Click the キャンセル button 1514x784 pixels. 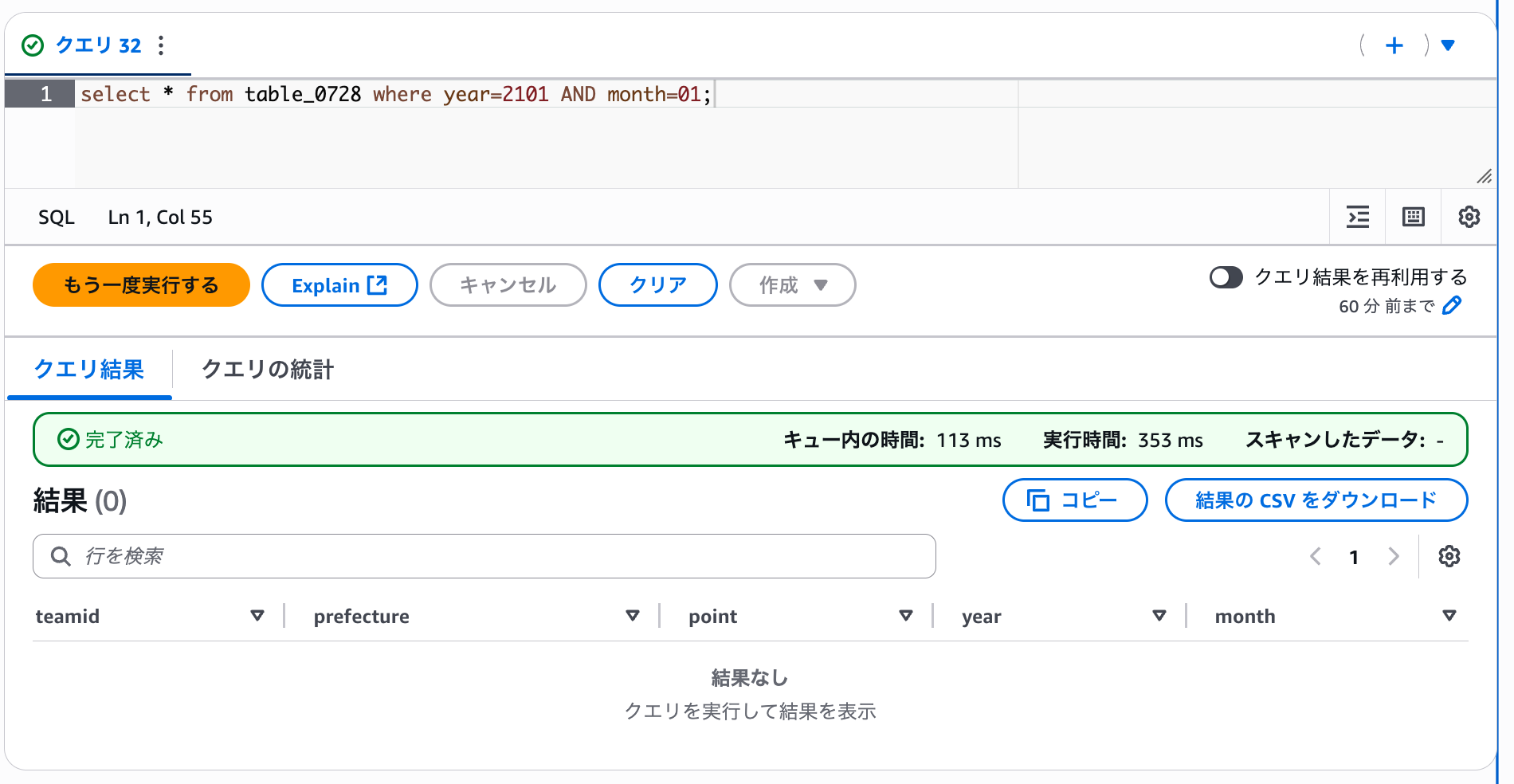click(508, 285)
